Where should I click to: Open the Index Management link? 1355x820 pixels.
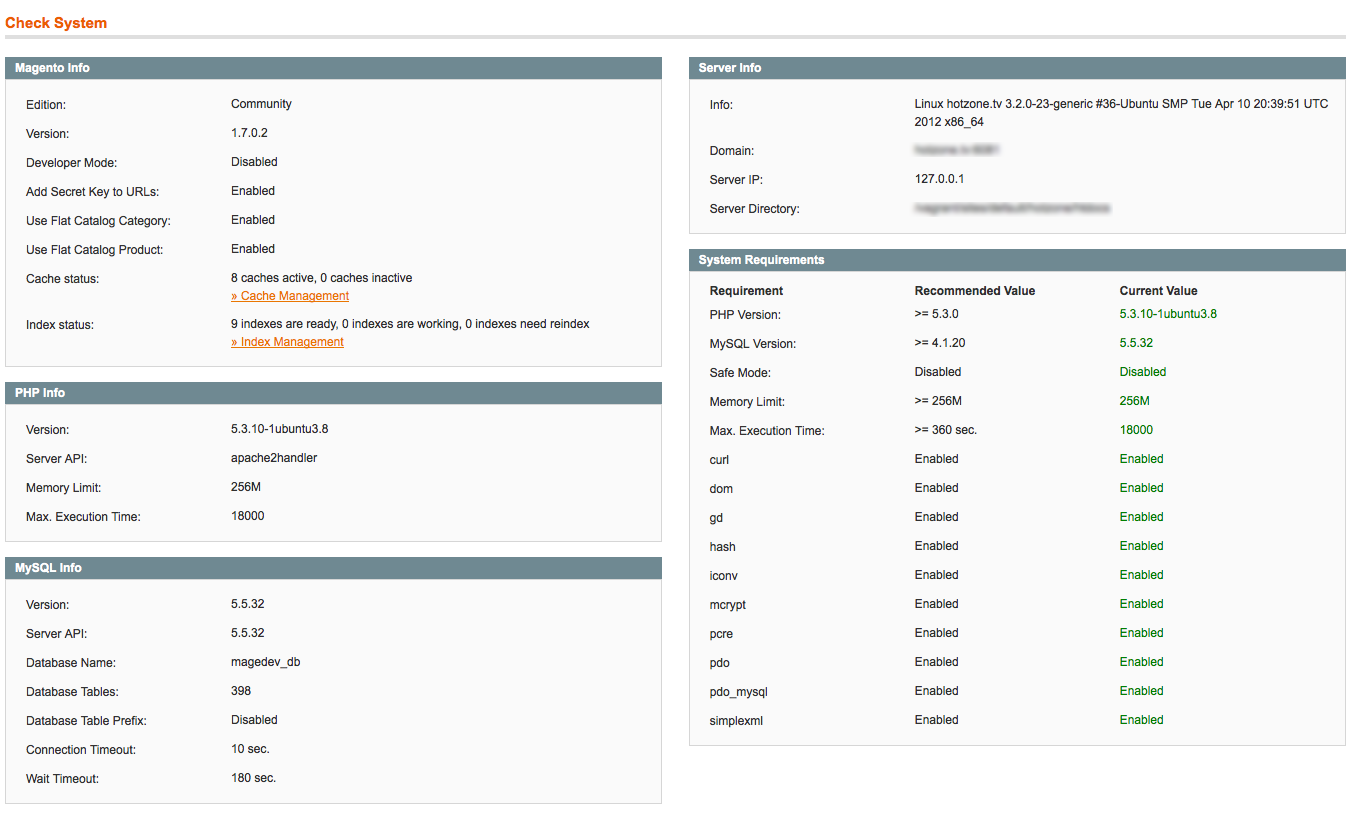tap(287, 342)
